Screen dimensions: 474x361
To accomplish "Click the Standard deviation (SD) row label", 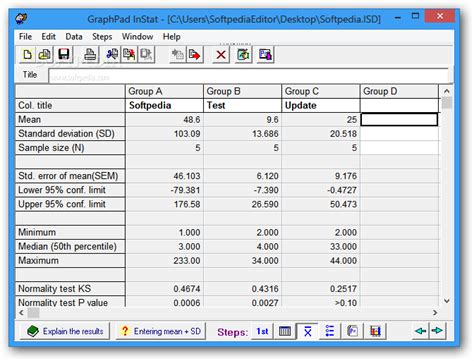I will (x=70, y=133).
